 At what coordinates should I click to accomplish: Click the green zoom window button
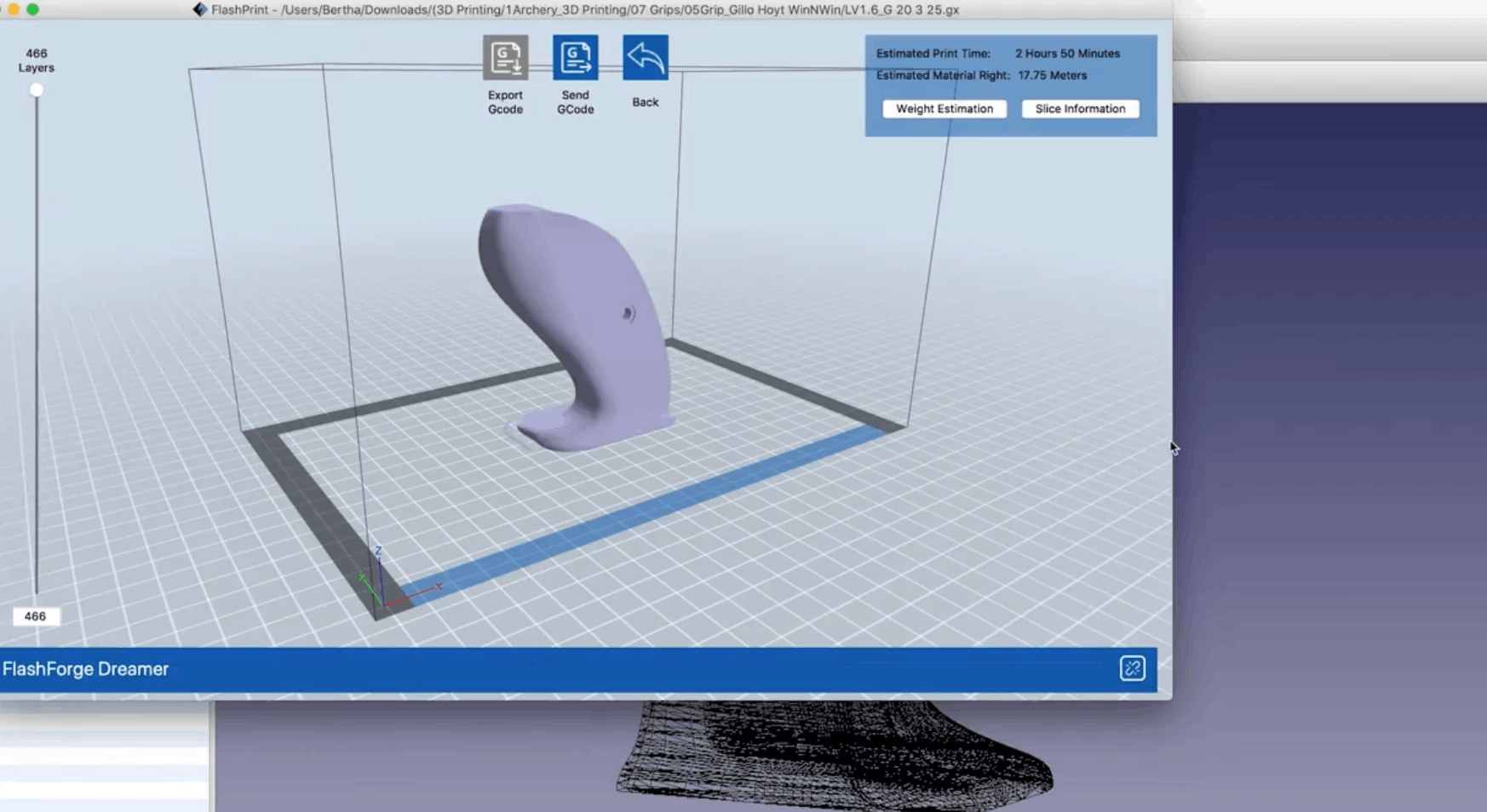[x=32, y=9]
